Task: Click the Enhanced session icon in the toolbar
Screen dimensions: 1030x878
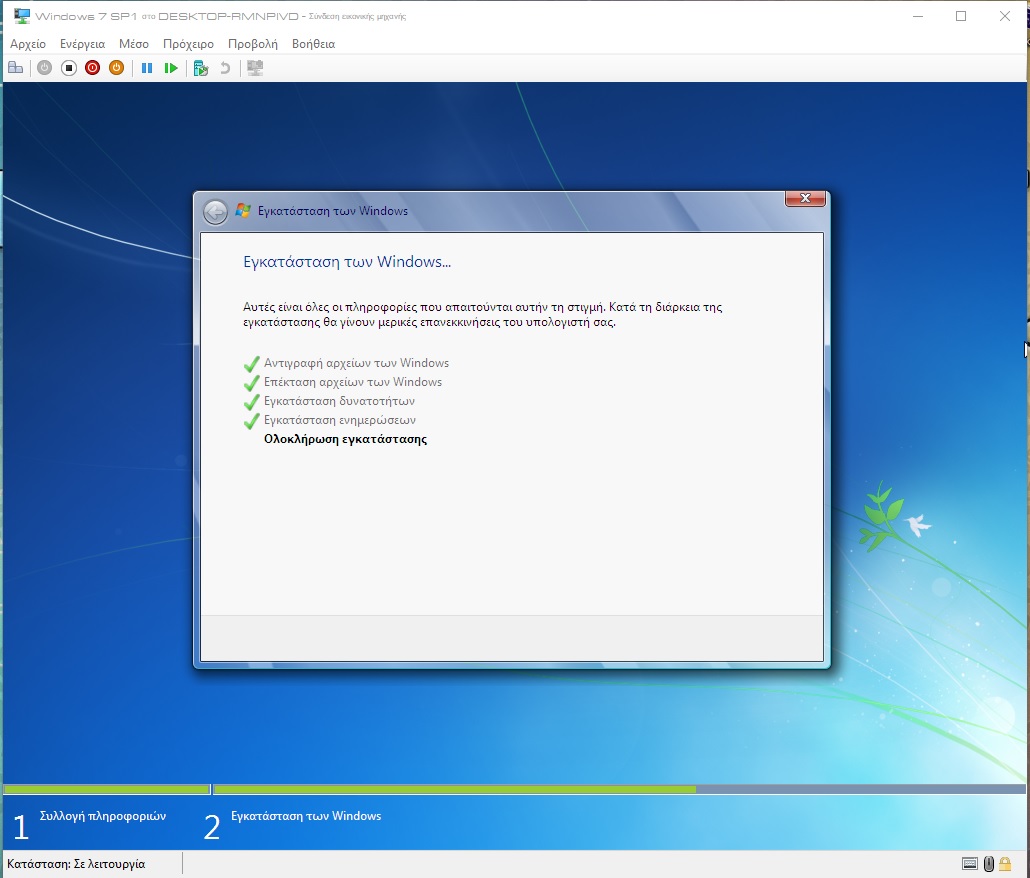Action: click(255, 68)
